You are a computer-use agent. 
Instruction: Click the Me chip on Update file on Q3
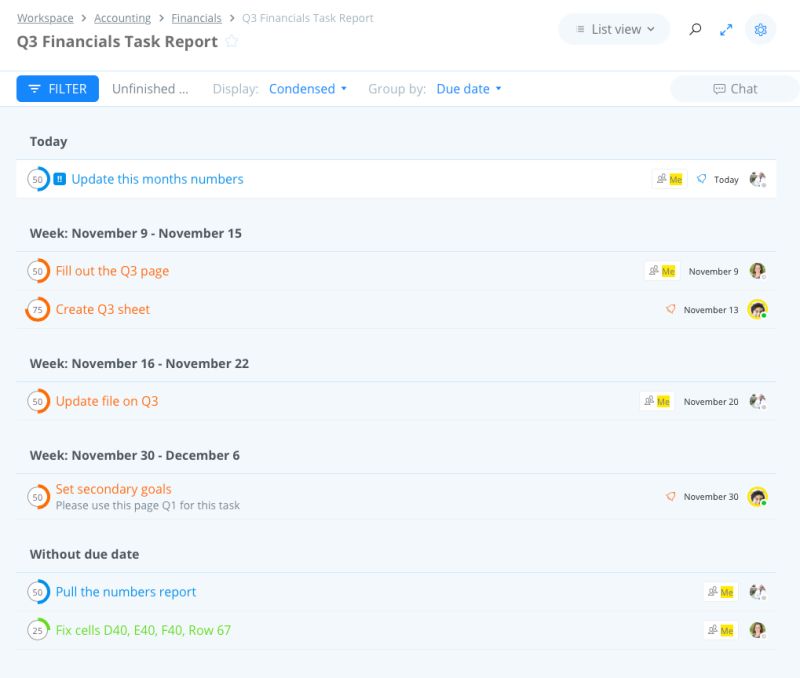coord(671,401)
